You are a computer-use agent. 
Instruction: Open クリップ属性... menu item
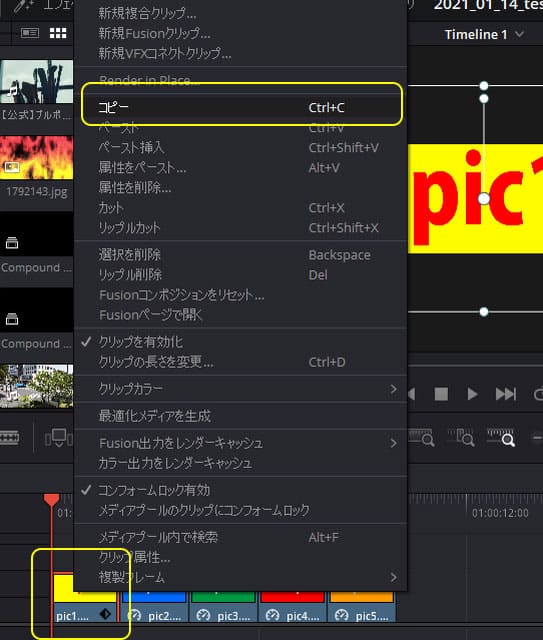[x=241, y=557]
